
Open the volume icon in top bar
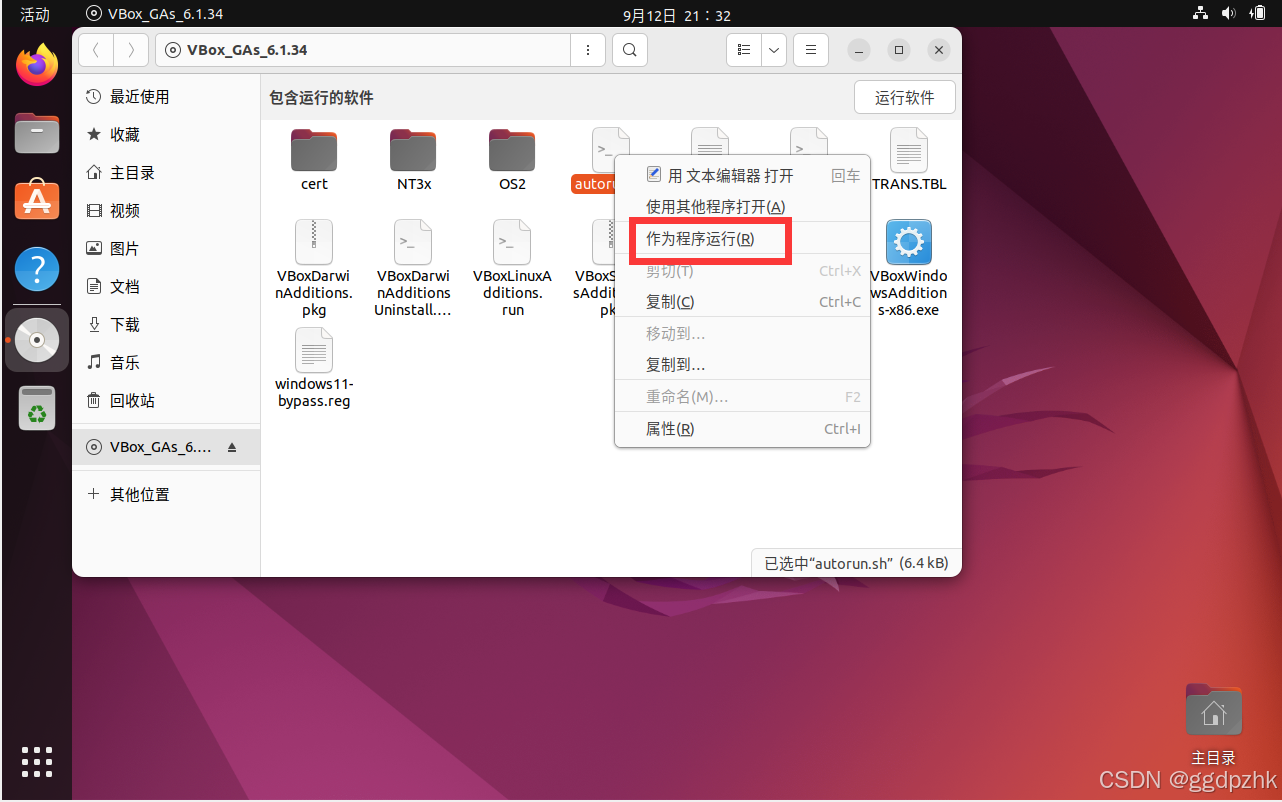click(1228, 14)
